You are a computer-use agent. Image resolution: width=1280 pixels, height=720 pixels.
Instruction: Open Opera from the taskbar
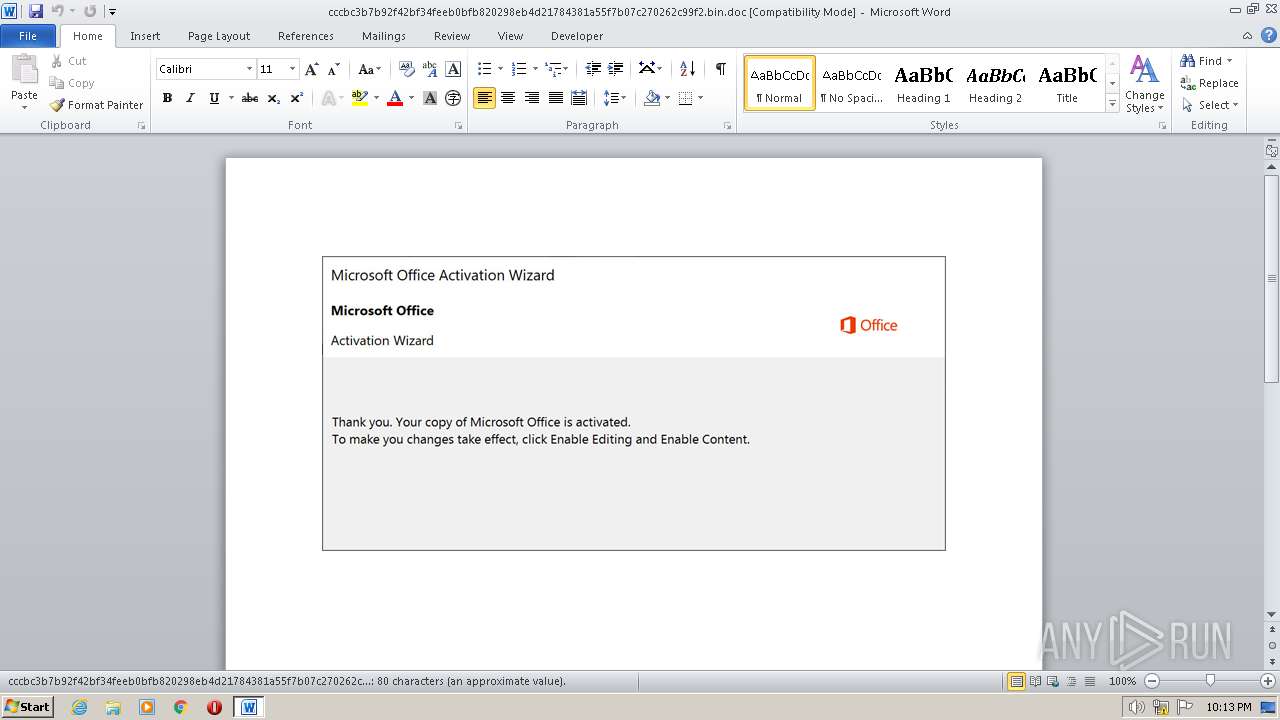tap(214, 707)
